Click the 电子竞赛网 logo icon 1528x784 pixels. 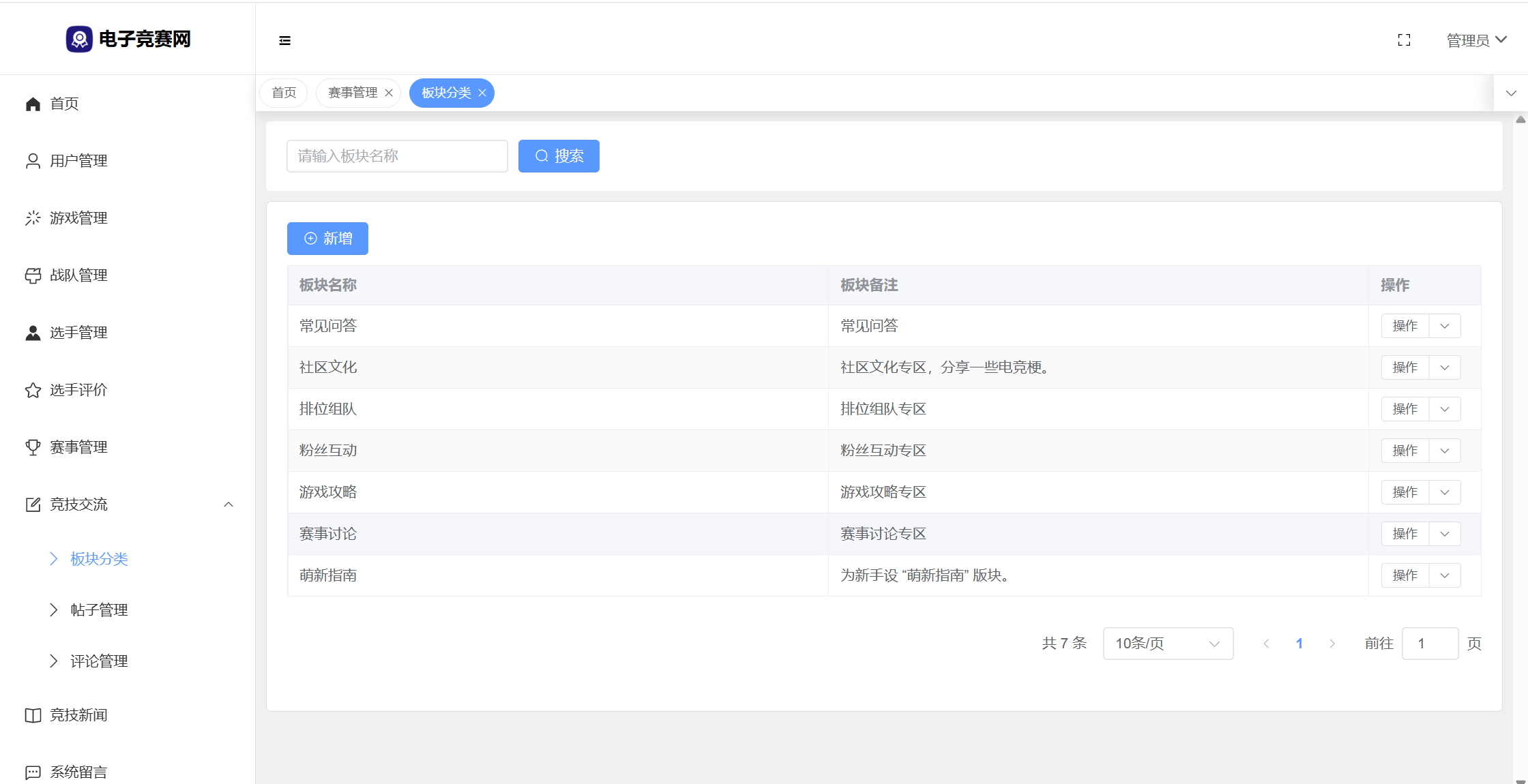point(79,39)
